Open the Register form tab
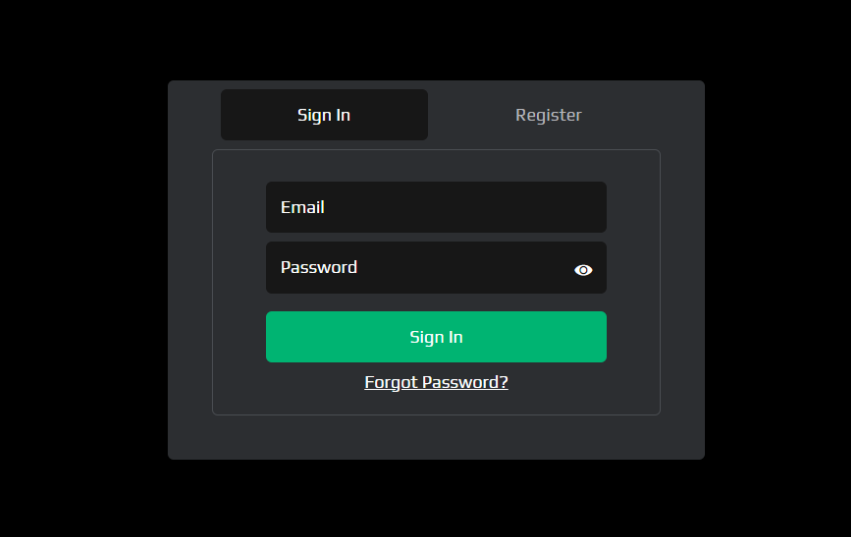851x537 pixels. pyautogui.click(x=548, y=115)
